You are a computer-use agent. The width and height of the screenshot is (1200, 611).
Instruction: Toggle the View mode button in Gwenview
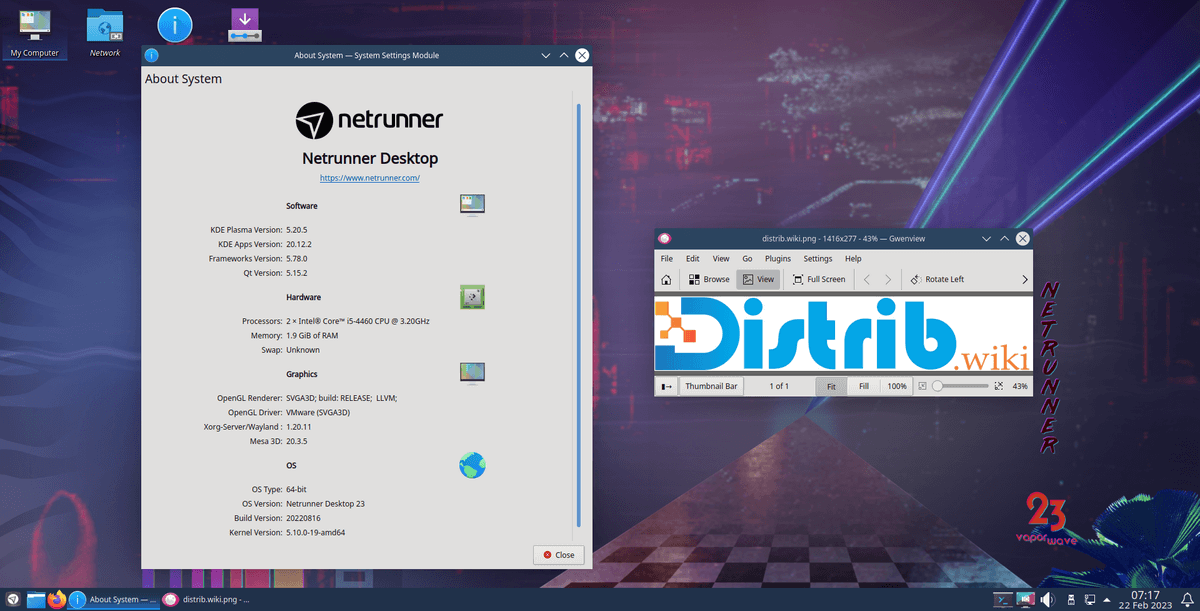tap(757, 280)
